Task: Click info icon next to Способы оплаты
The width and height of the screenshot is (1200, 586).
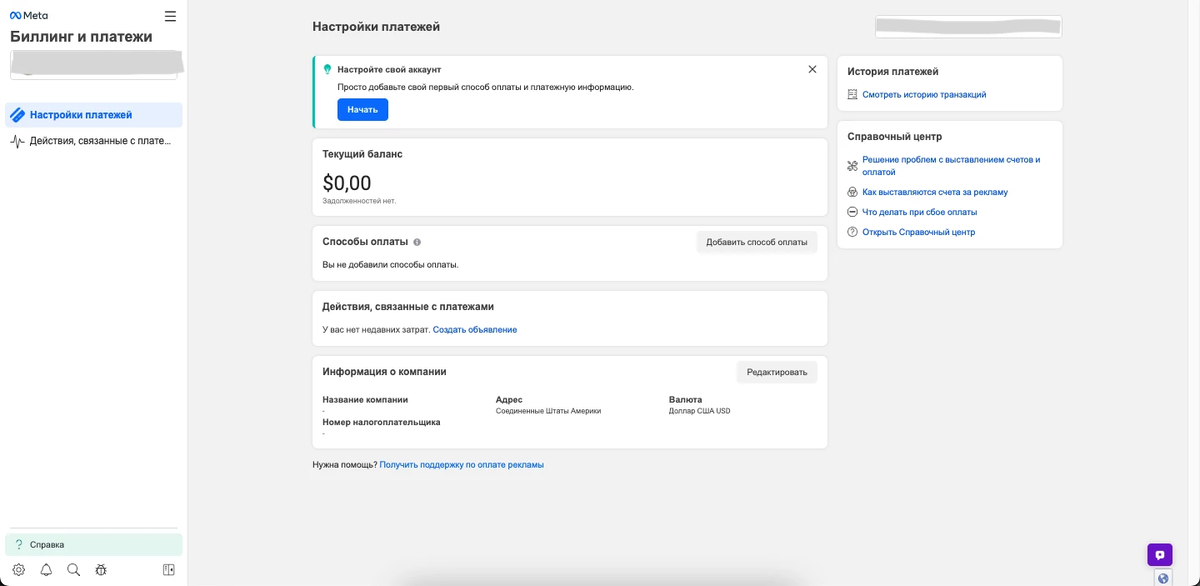Action: coord(417,242)
